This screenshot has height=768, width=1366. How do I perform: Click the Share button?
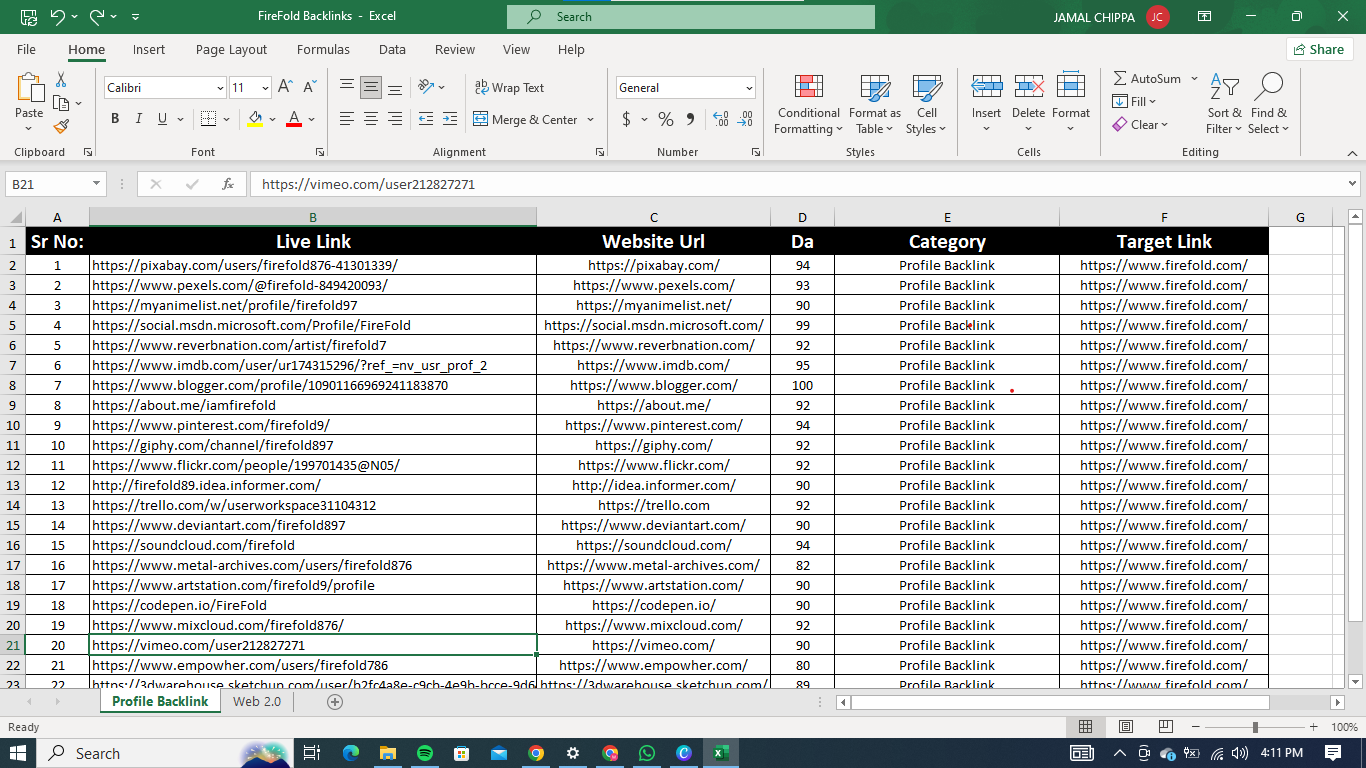1319,49
